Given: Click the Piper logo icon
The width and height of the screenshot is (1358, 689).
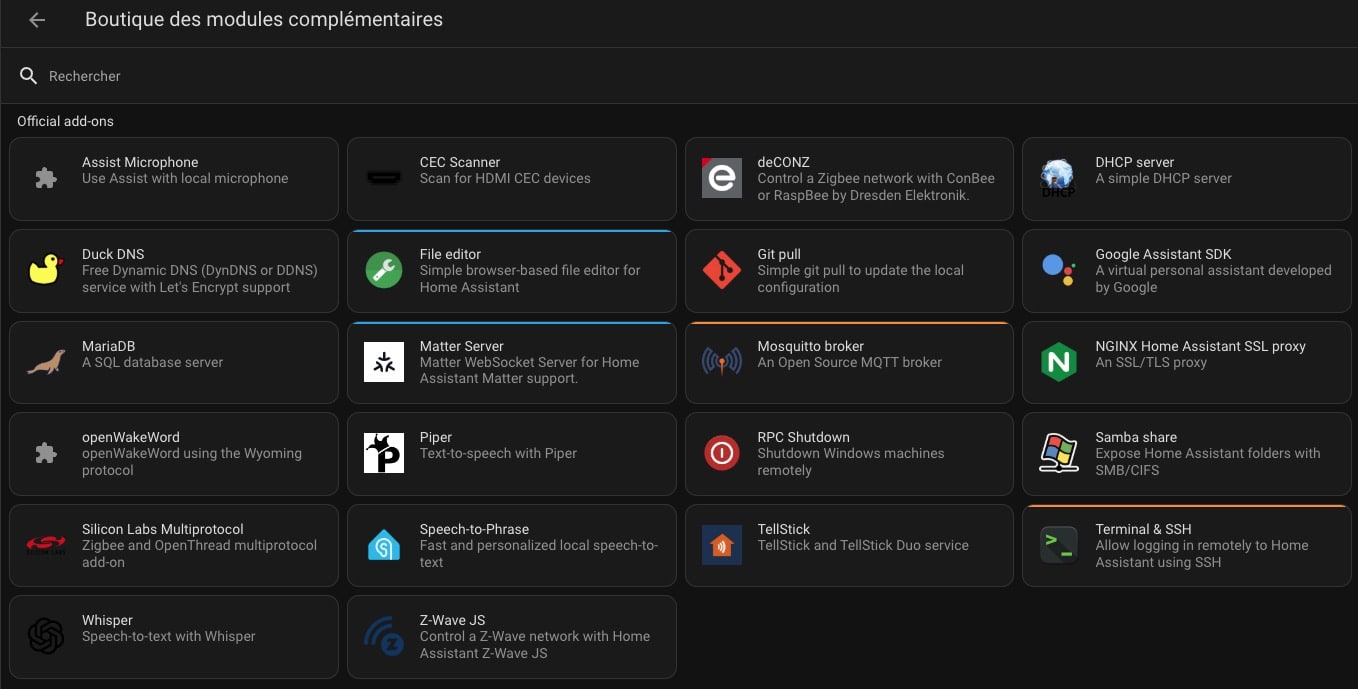Looking at the screenshot, I should (384, 454).
